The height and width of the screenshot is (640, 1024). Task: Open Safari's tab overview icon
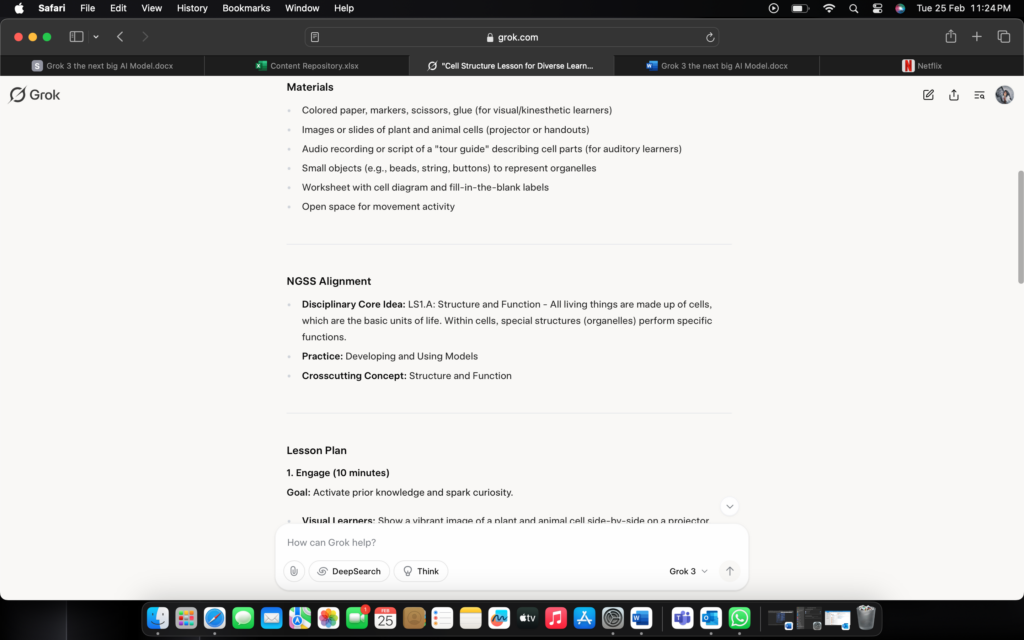pyautogui.click(x=1004, y=37)
